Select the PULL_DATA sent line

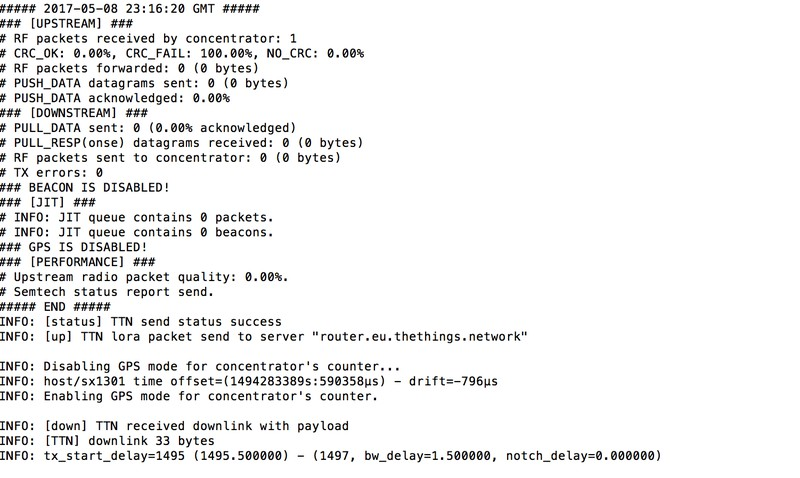148,128
